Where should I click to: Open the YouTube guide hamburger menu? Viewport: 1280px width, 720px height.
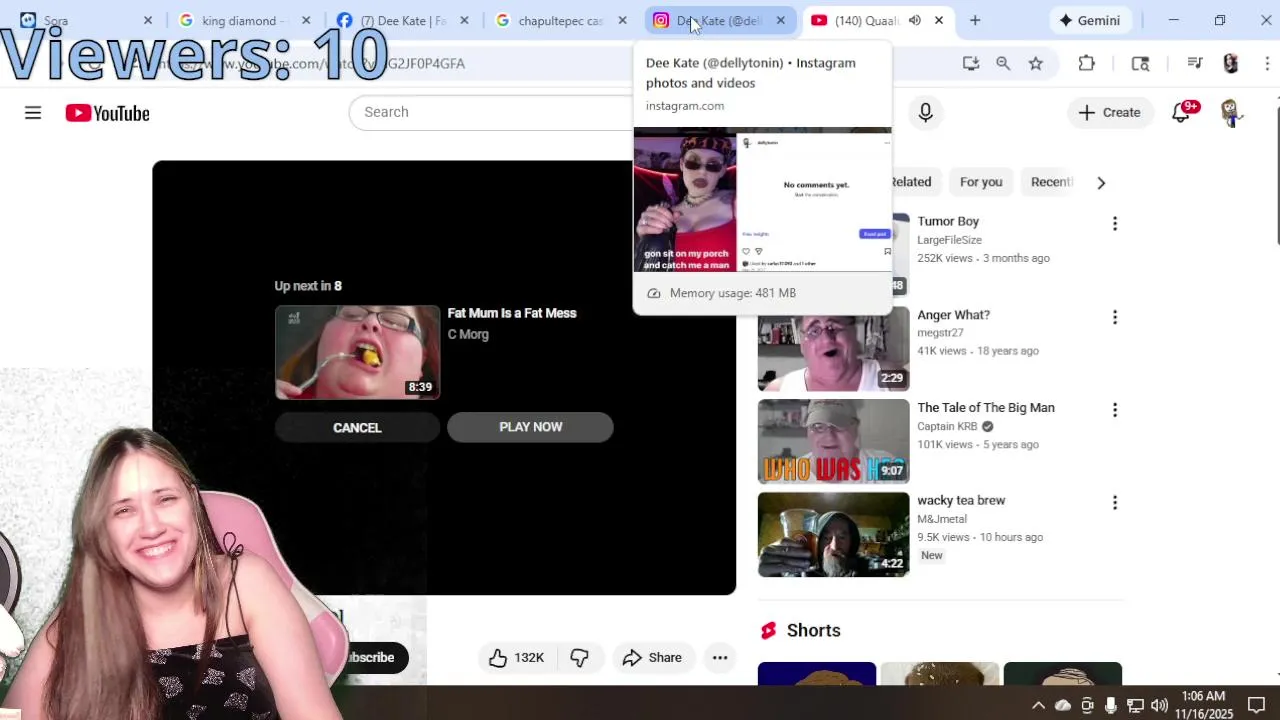point(33,113)
